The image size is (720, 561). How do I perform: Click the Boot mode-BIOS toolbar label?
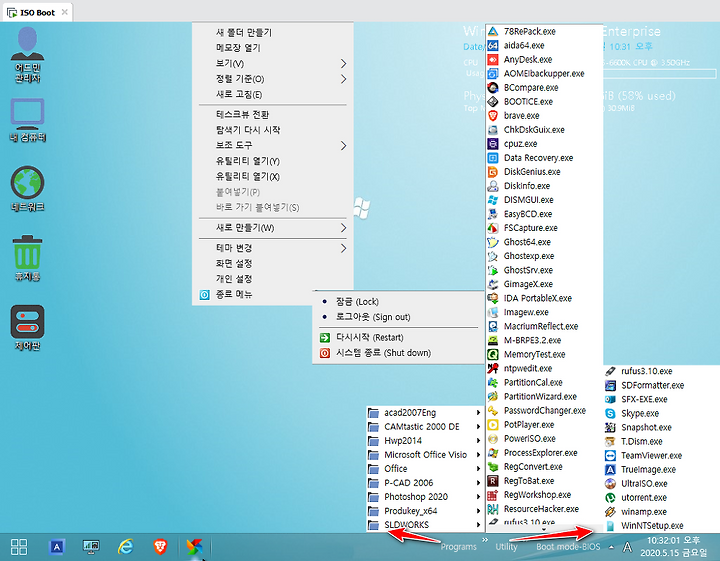tap(568, 547)
